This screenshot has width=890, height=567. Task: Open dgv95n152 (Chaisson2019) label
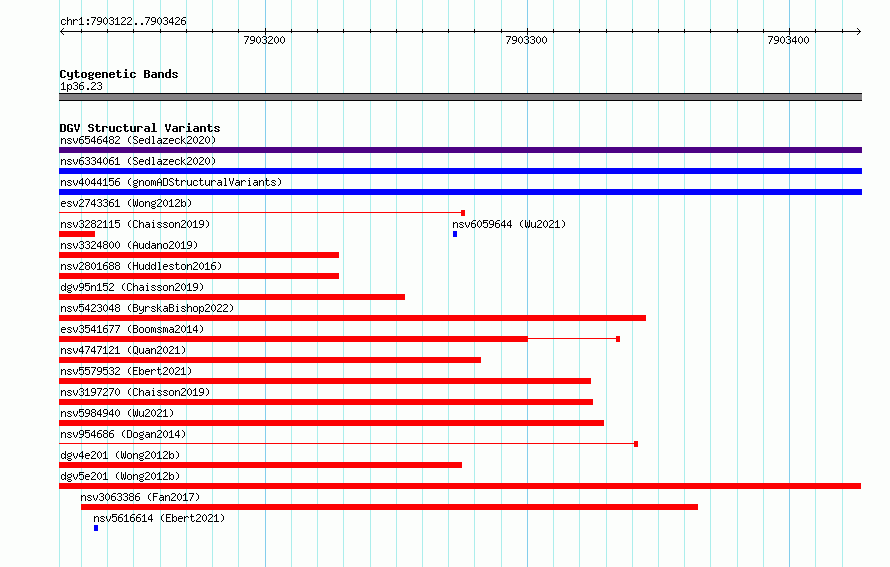coord(132,287)
